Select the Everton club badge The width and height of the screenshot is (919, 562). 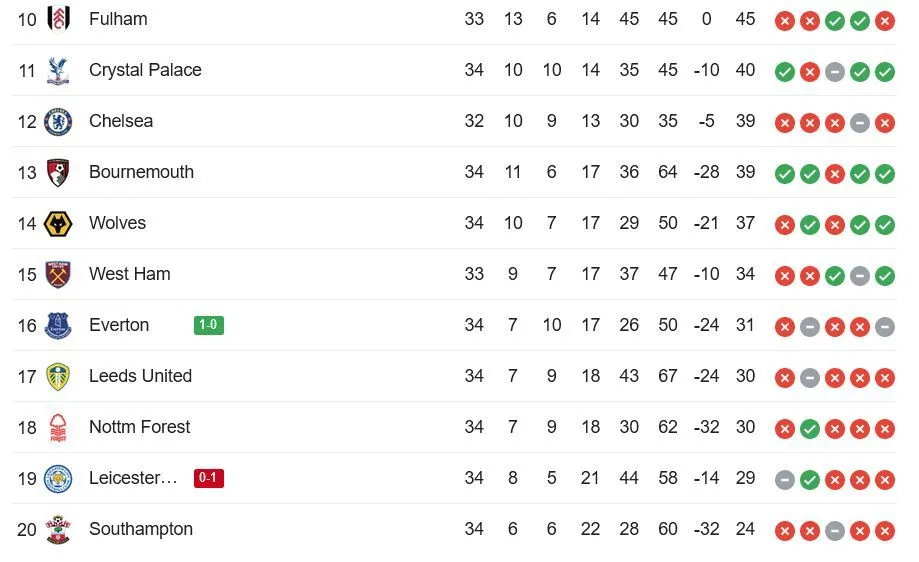[x=58, y=325]
